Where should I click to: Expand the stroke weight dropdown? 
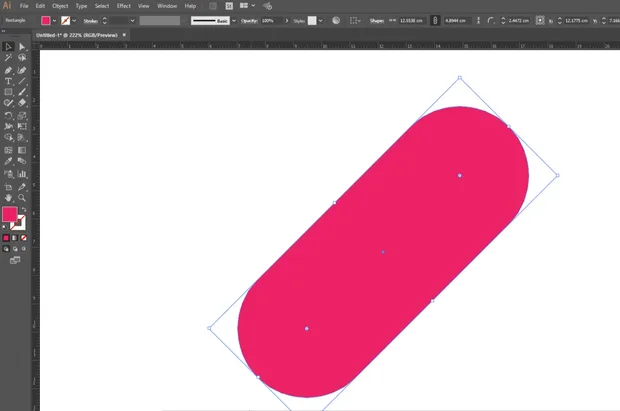132,21
